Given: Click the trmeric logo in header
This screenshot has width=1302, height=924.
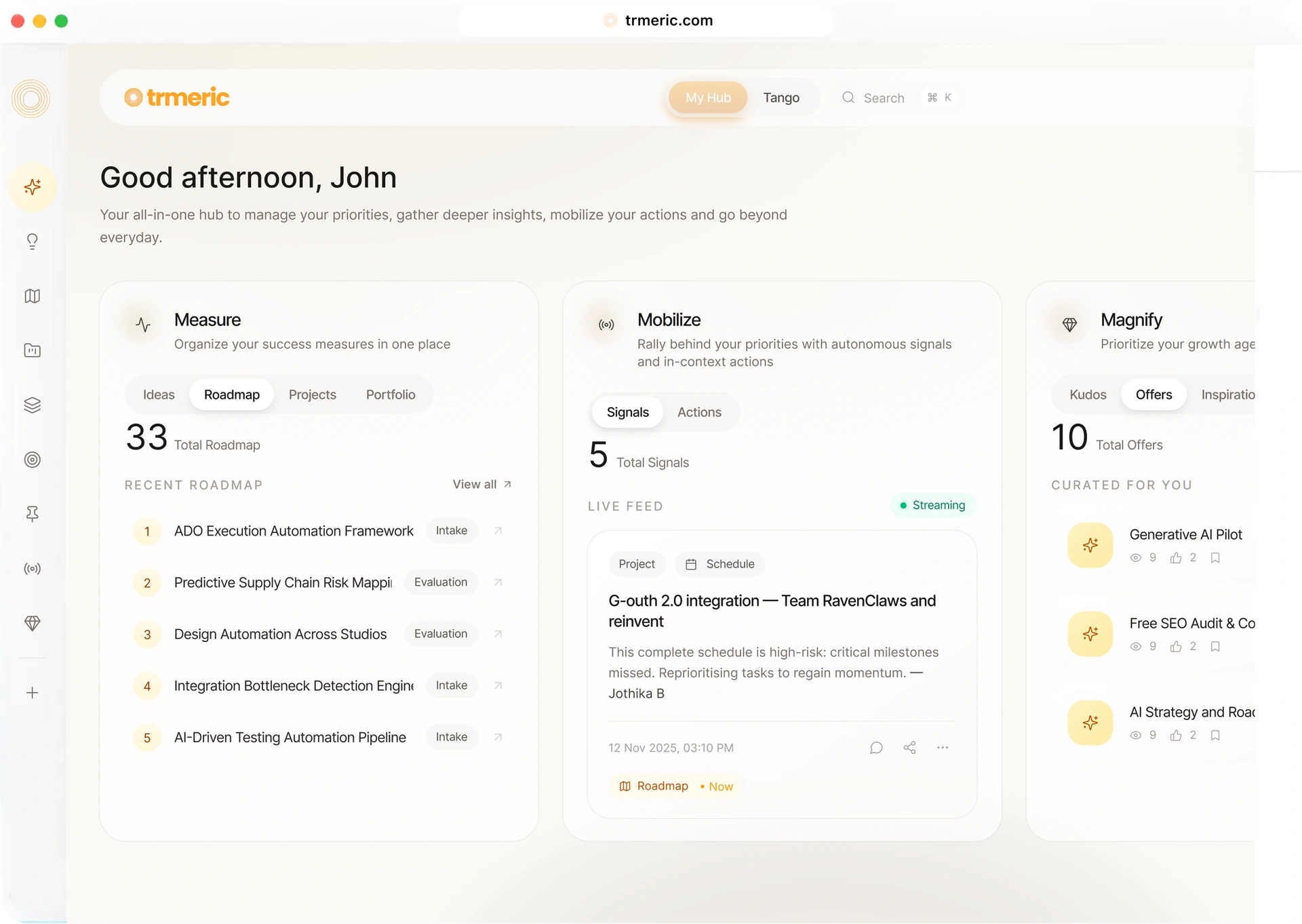Looking at the screenshot, I should click(x=177, y=98).
